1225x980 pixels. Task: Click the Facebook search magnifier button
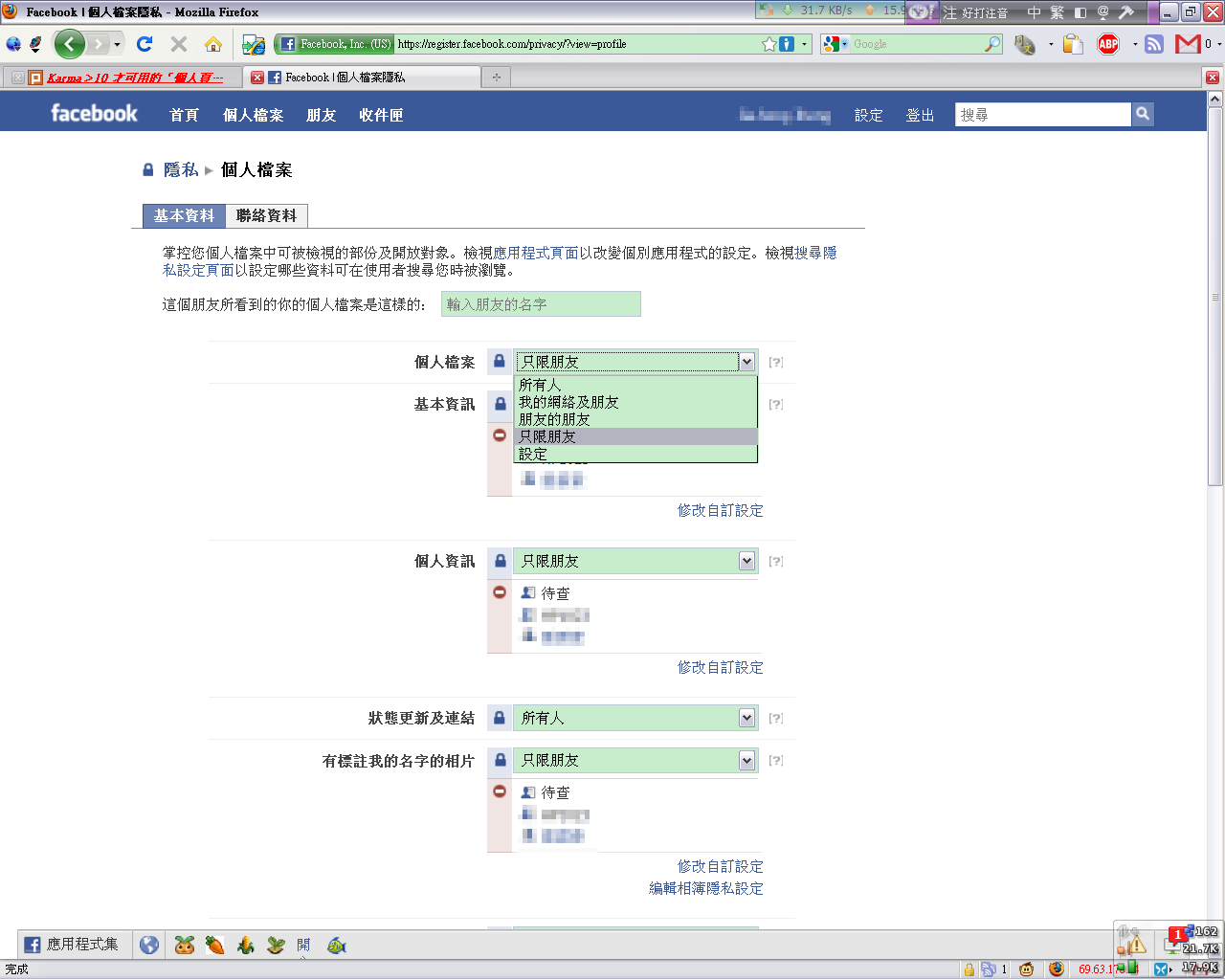(1142, 115)
